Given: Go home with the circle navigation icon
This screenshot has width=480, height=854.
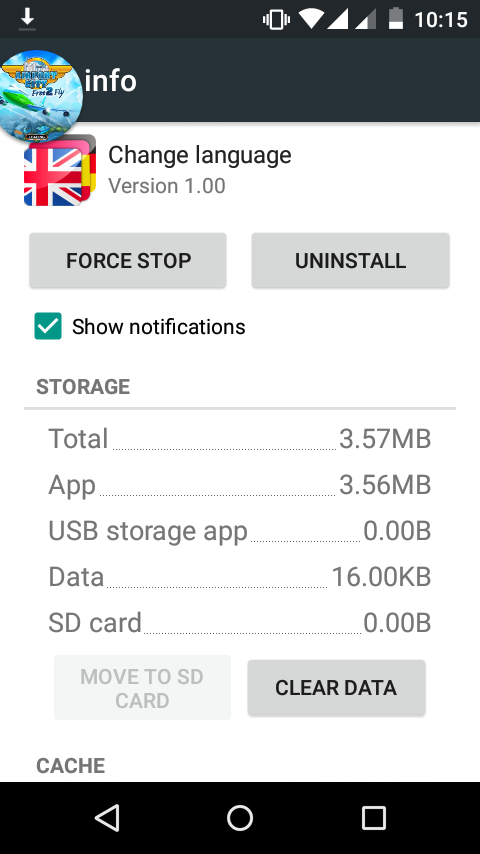Looking at the screenshot, I should pos(240,818).
